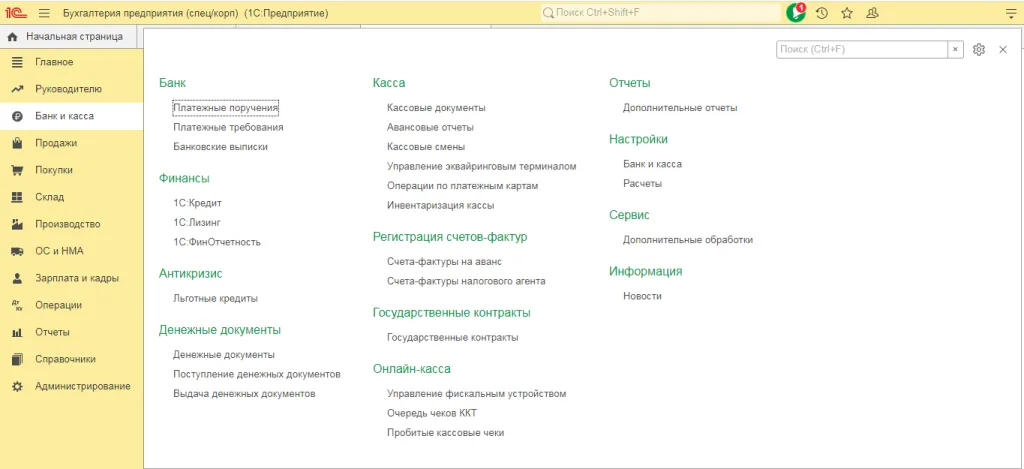Open 1С:Кредит link

tap(197, 202)
